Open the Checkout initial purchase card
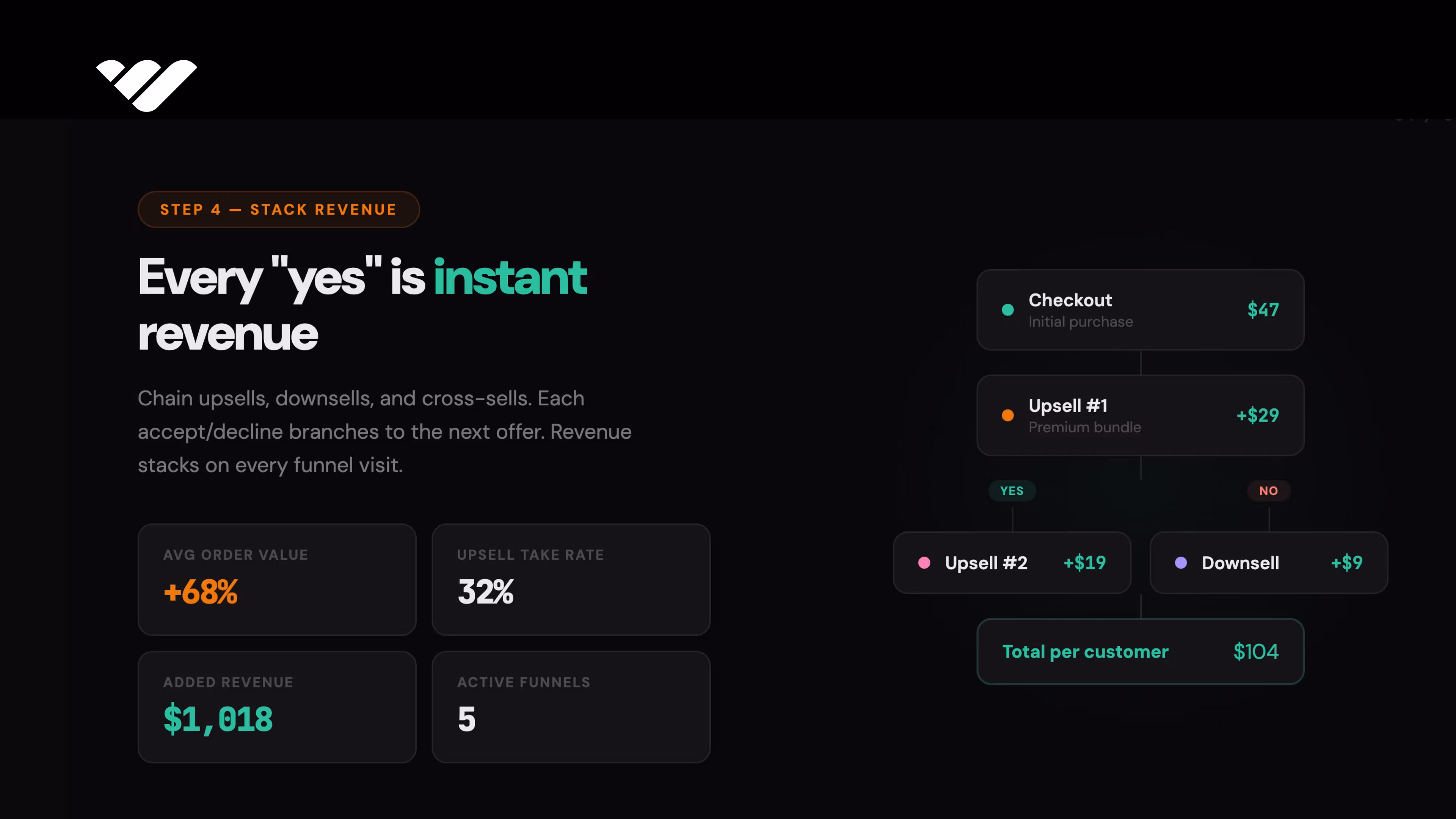This screenshot has width=1456, height=819. [1139, 310]
